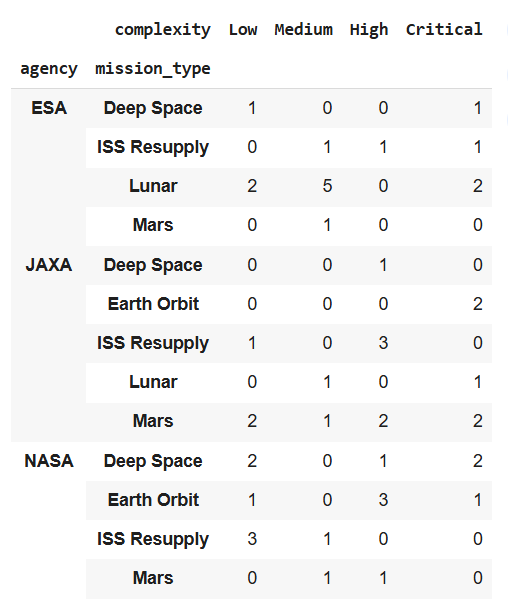Click the Critical column header
The height and width of the screenshot is (611, 508).
tap(444, 30)
